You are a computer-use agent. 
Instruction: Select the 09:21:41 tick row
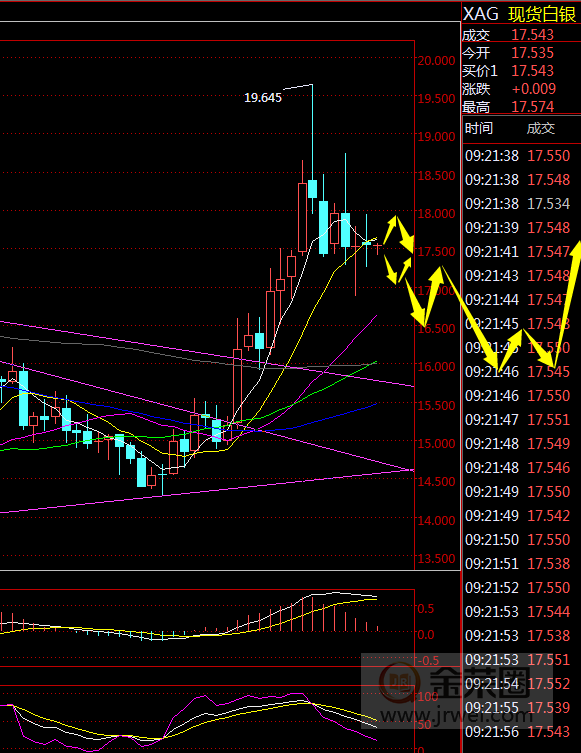coord(518,252)
